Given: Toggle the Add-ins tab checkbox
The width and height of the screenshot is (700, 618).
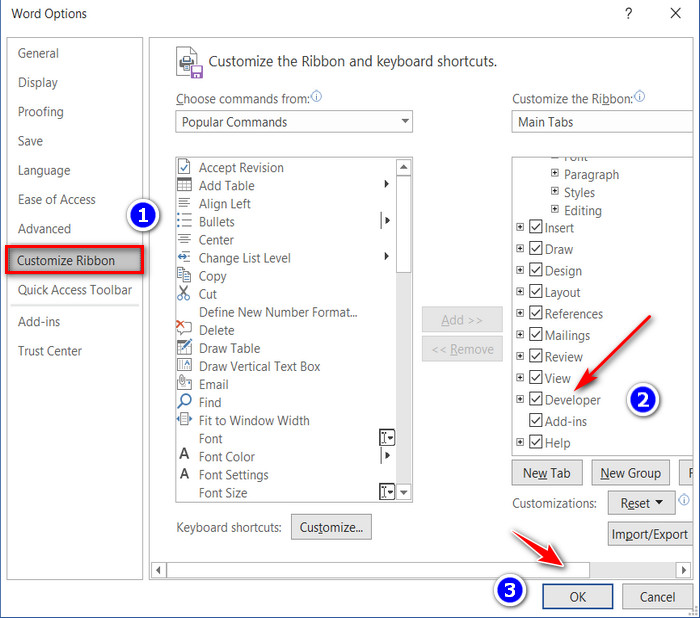Looking at the screenshot, I should tap(535, 420).
